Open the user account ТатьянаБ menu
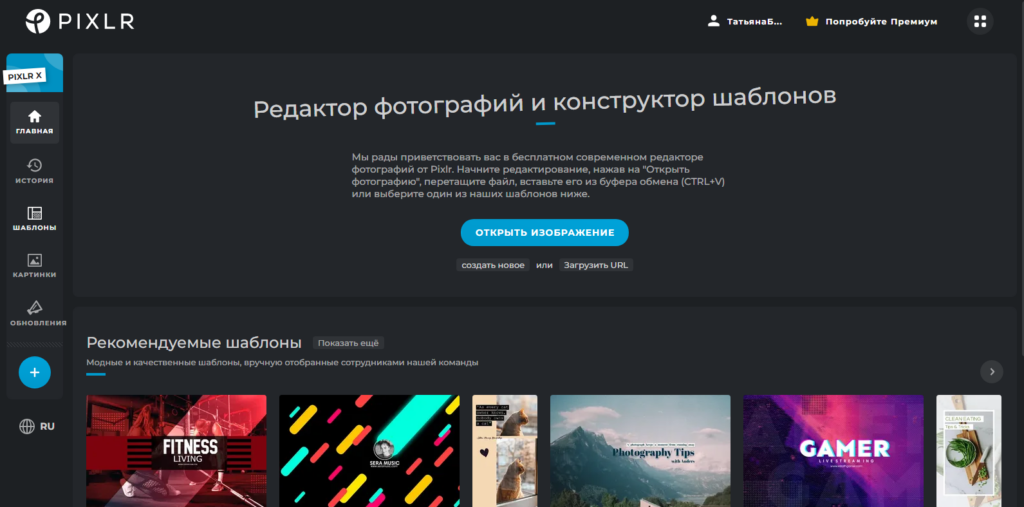 745,22
